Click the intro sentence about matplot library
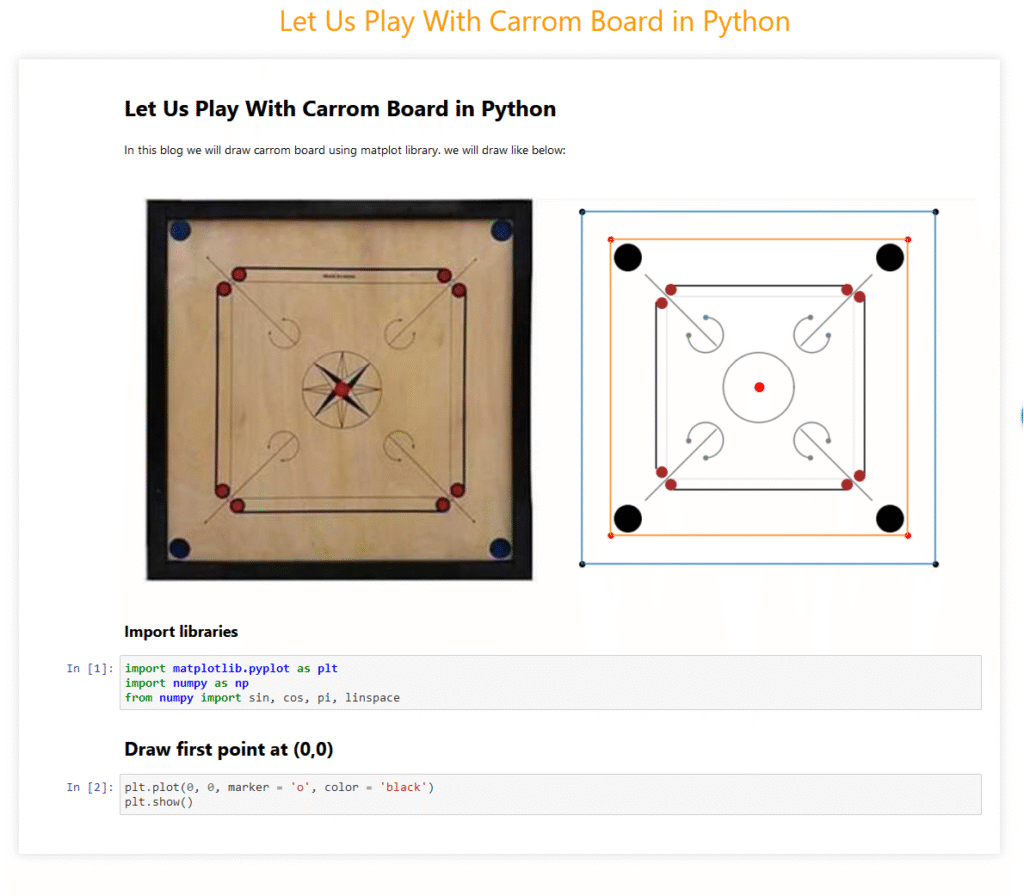 [x=344, y=150]
